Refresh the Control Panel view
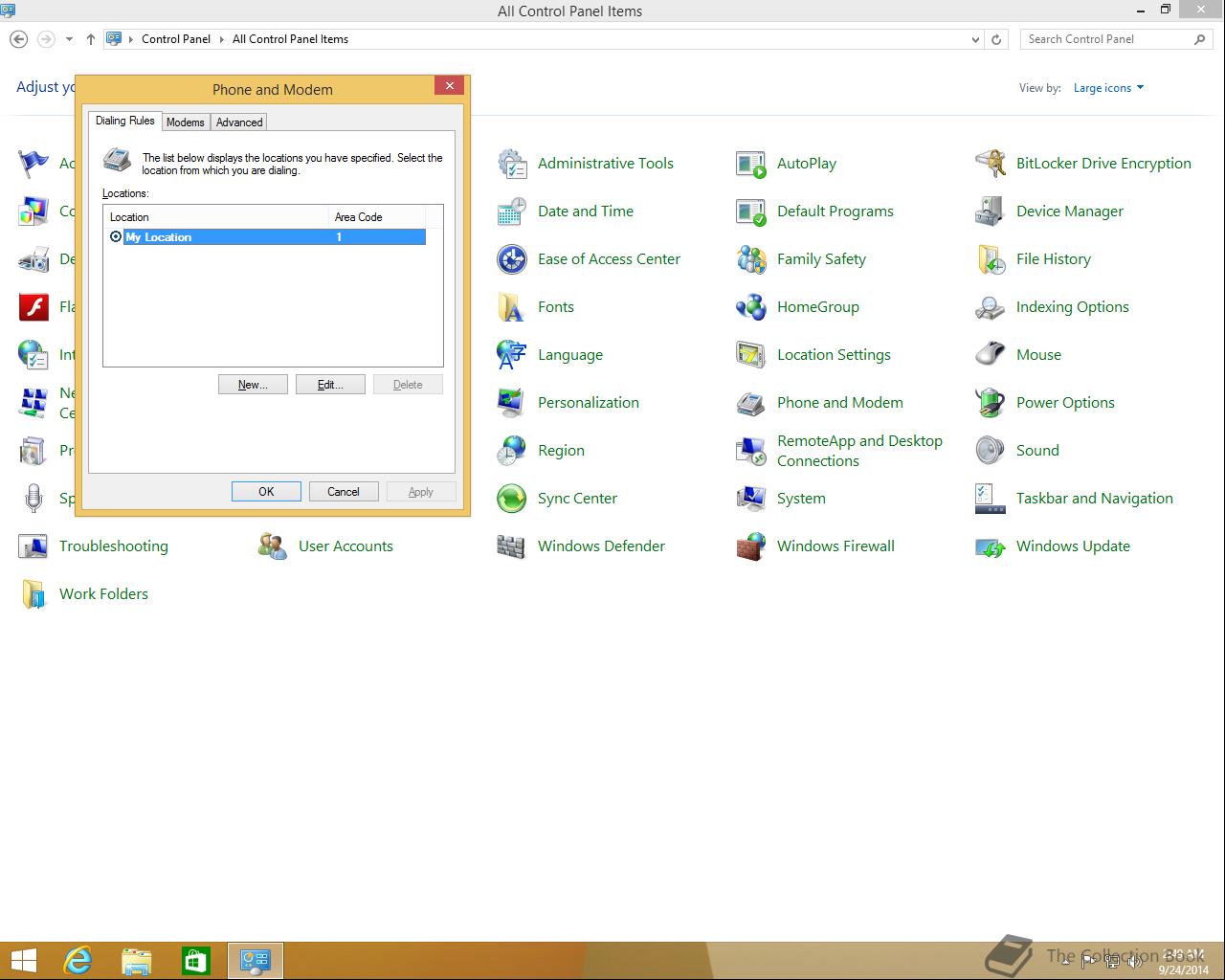The width and height of the screenshot is (1225, 980). point(996,39)
